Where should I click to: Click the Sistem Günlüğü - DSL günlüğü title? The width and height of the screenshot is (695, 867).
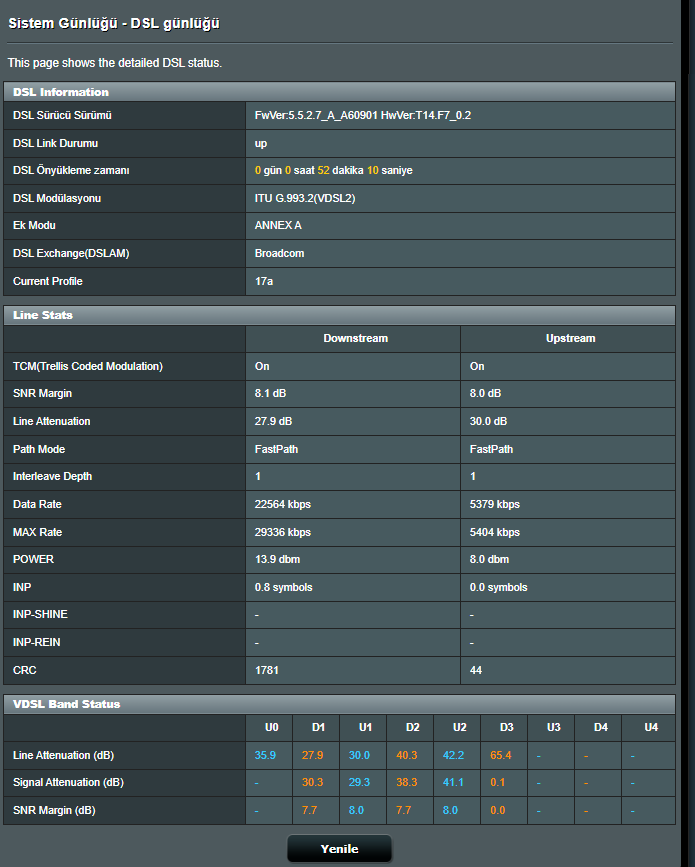(x=114, y=23)
